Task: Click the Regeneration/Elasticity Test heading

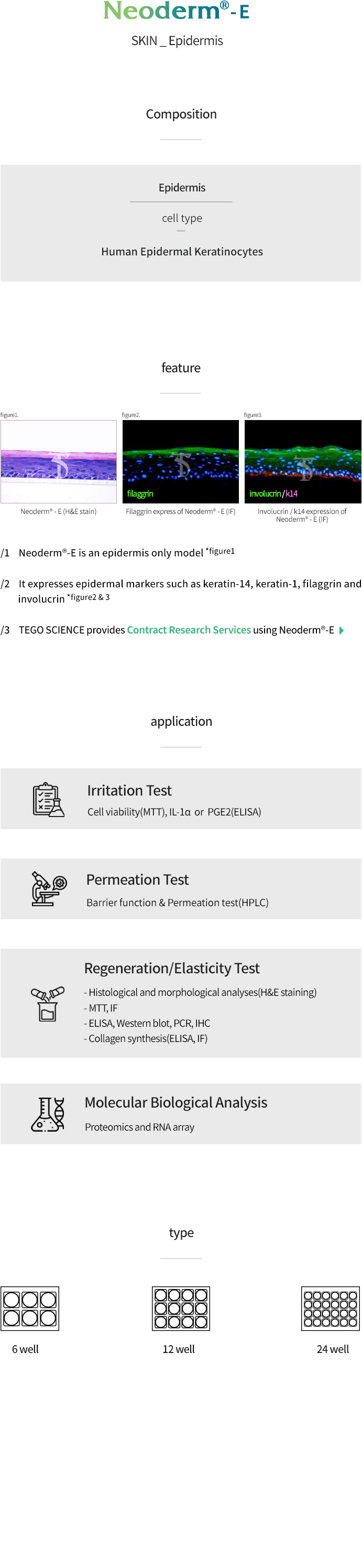Action: [x=171, y=968]
